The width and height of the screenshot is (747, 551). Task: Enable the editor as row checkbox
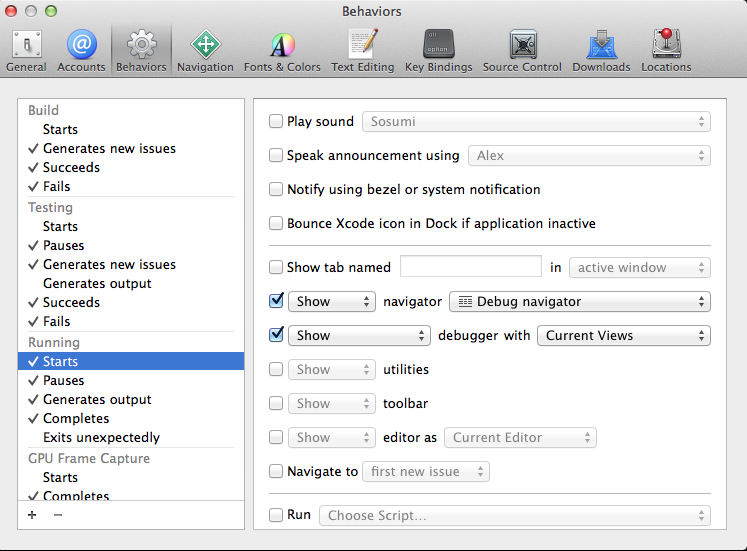coord(276,437)
